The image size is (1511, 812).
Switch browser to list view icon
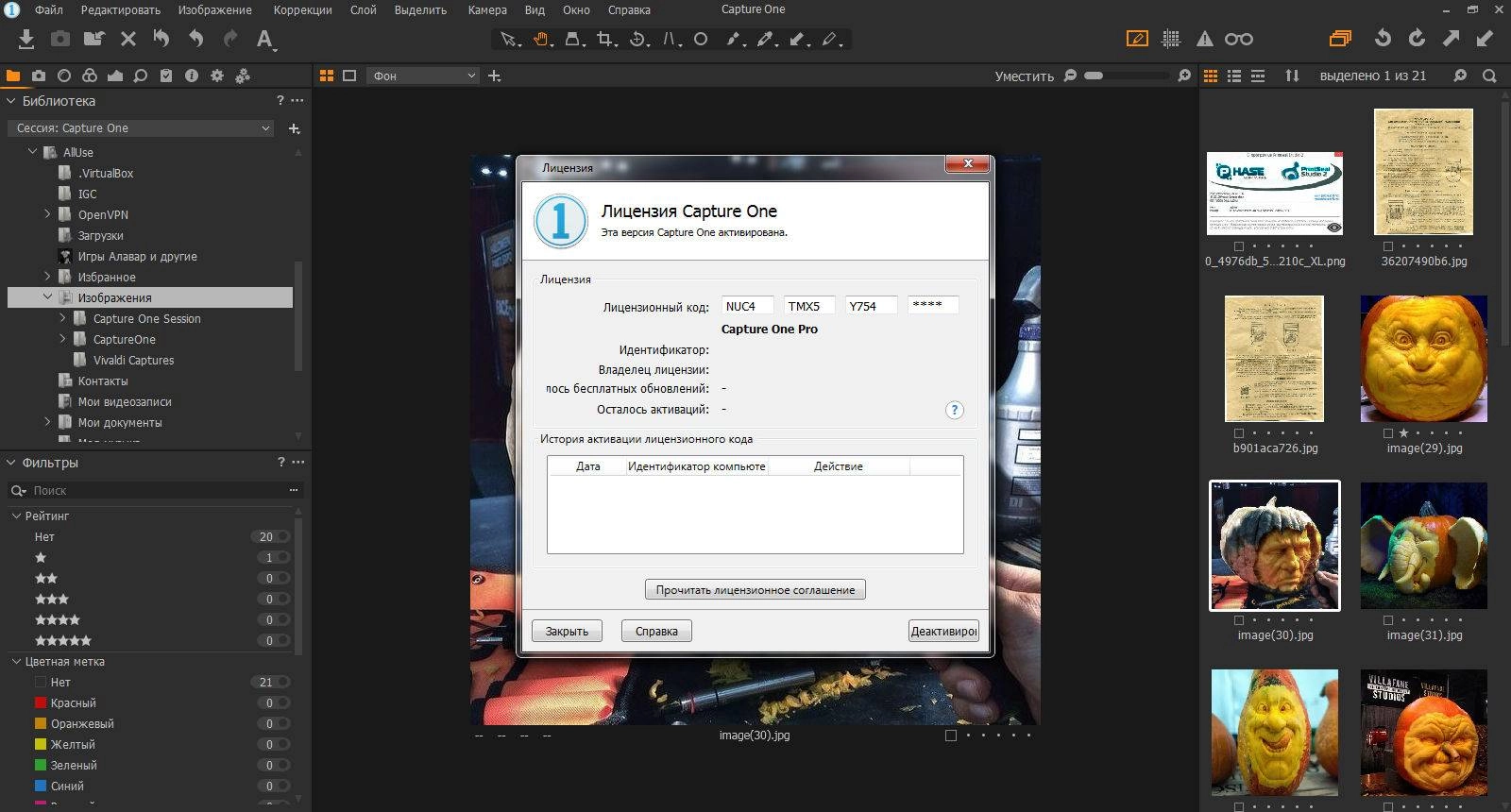(x=1234, y=76)
